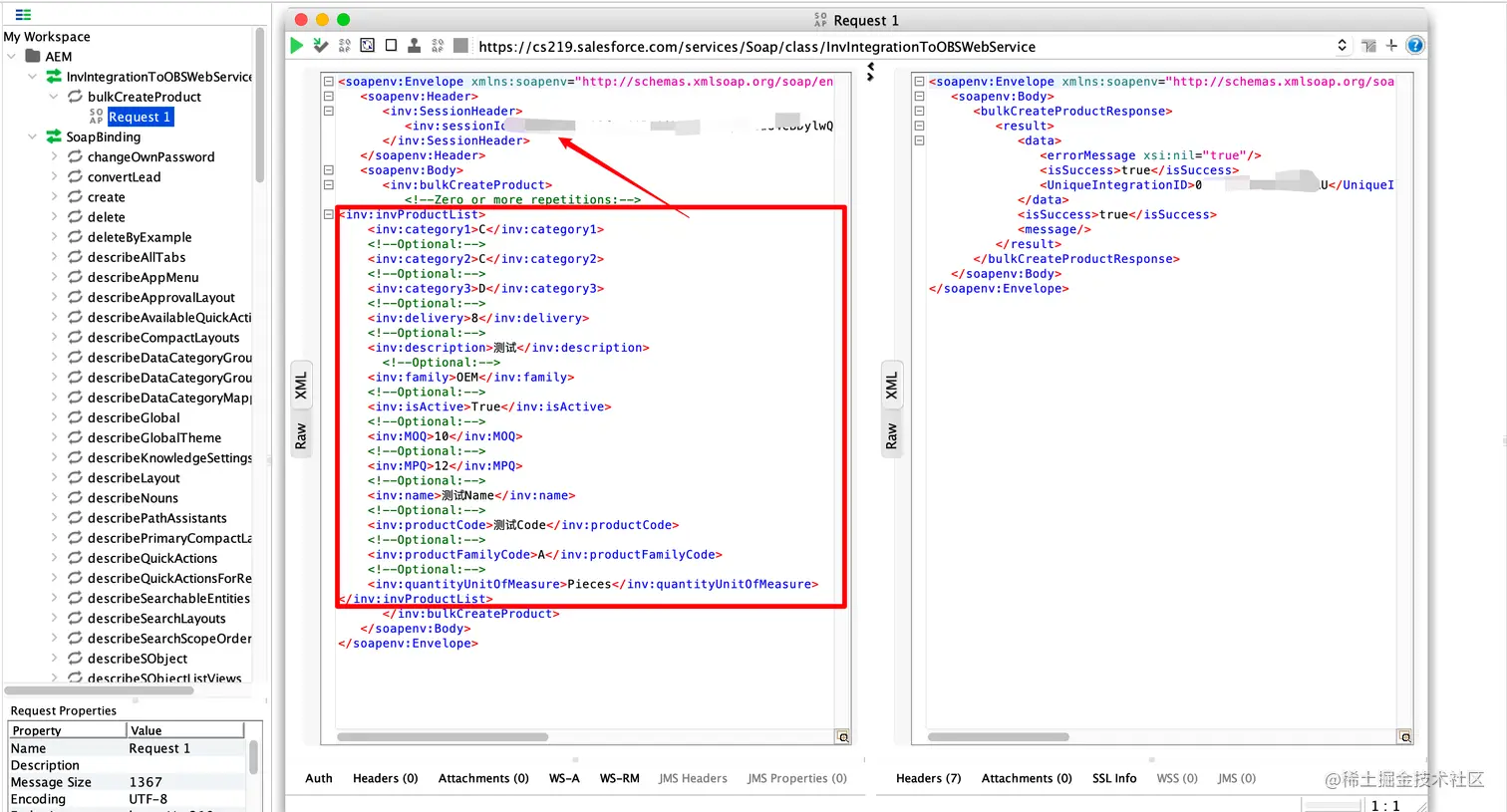
Task: Click the gray cancel request square
Action: pyautogui.click(x=460, y=46)
